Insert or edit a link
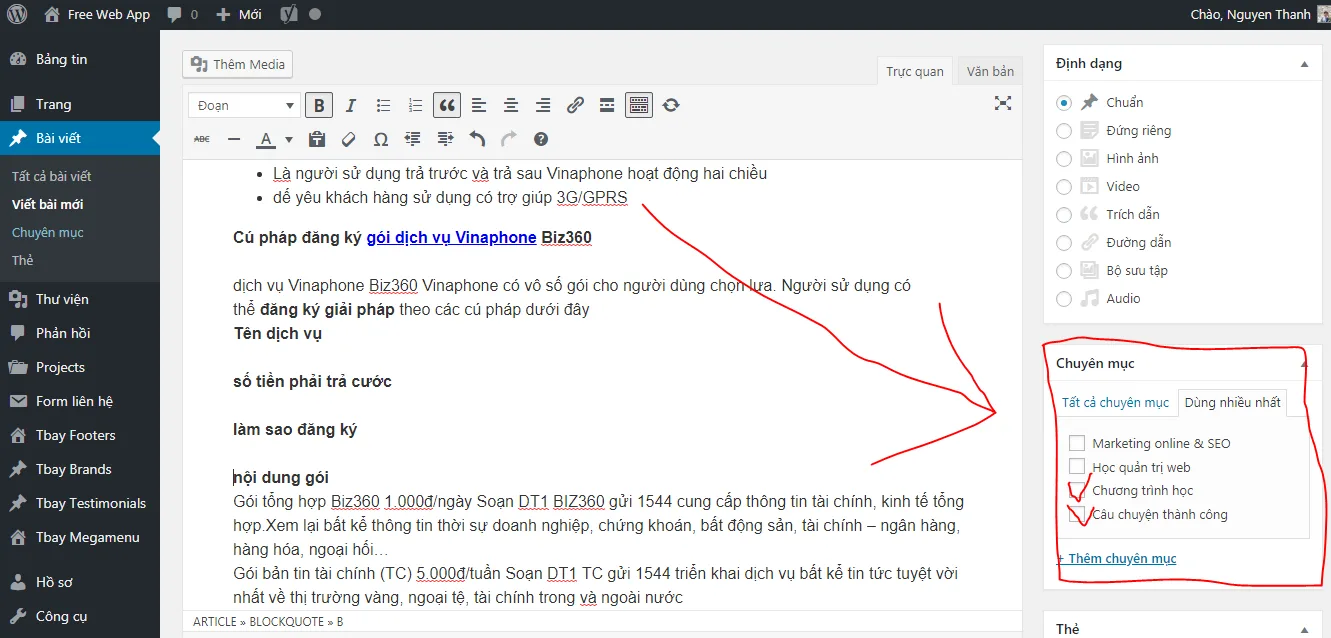 pos(575,105)
